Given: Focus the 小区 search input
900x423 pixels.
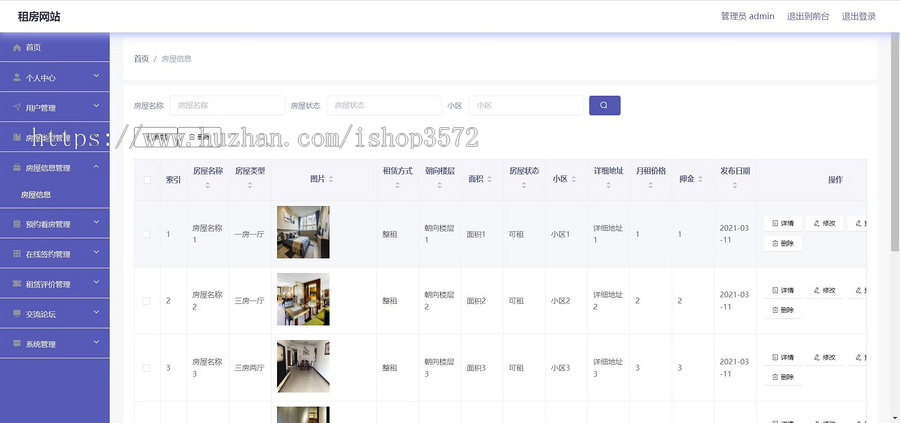Looking at the screenshot, I should coord(526,106).
